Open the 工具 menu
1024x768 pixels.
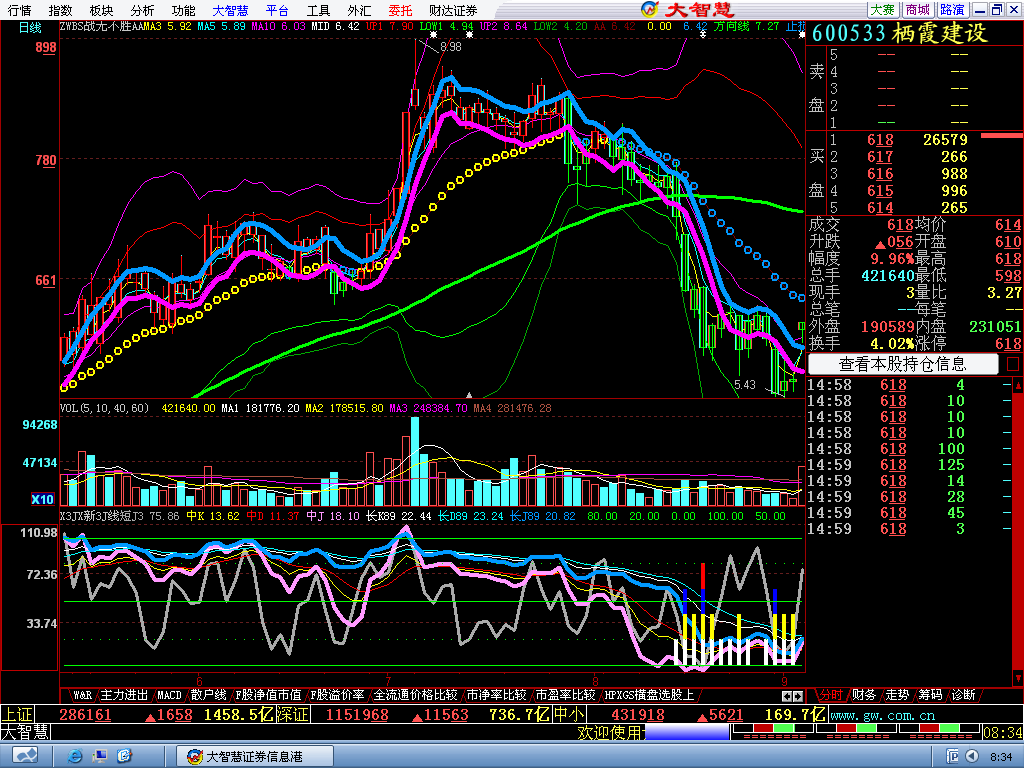[319, 10]
